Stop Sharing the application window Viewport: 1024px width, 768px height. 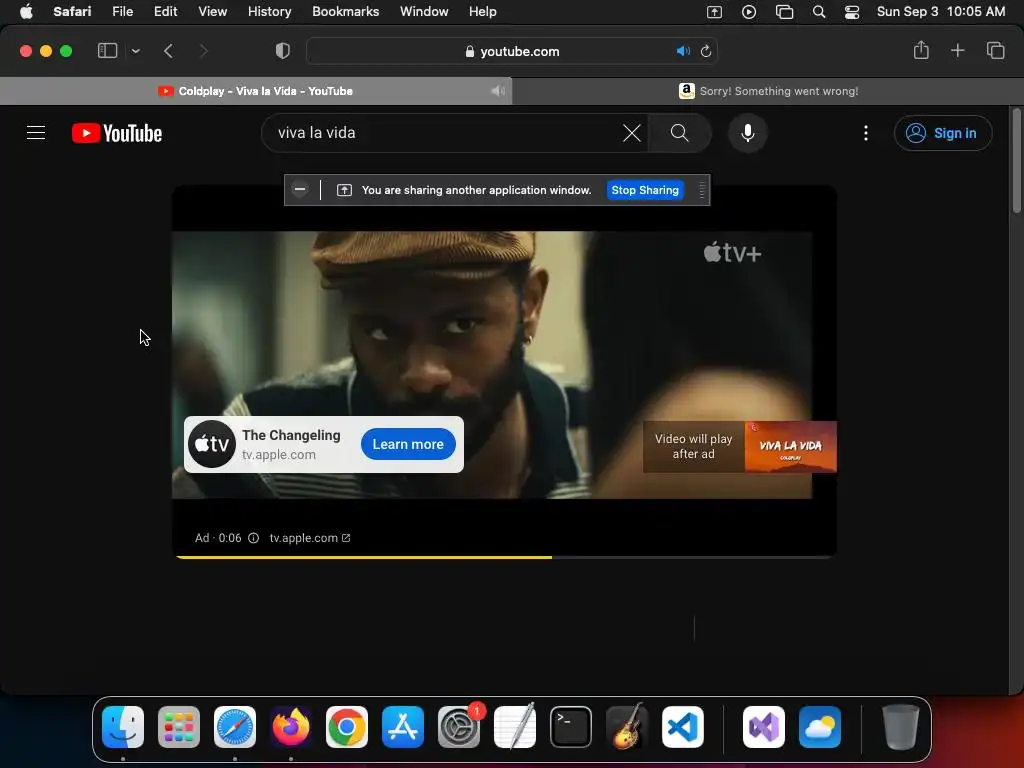[x=645, y=190]
